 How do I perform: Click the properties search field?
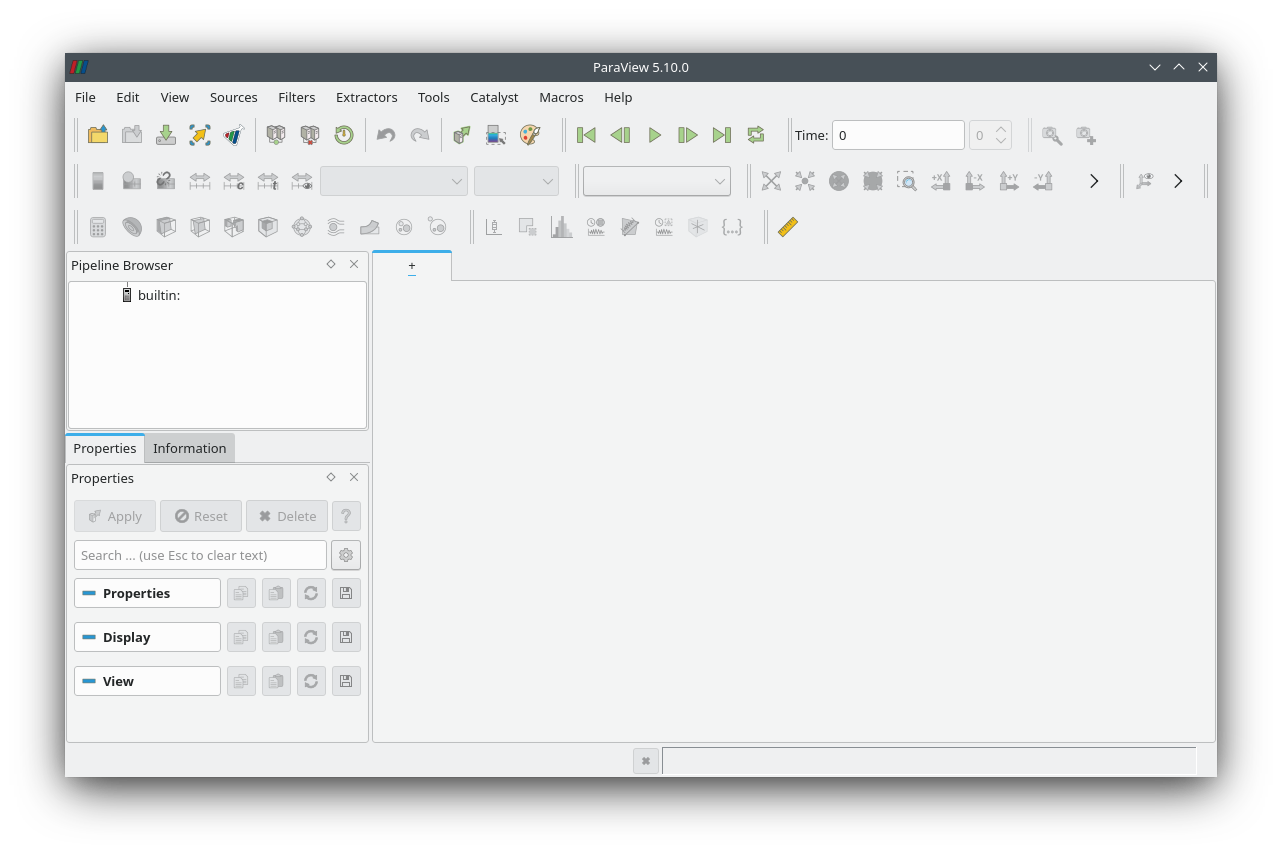(x=200, y=555)
